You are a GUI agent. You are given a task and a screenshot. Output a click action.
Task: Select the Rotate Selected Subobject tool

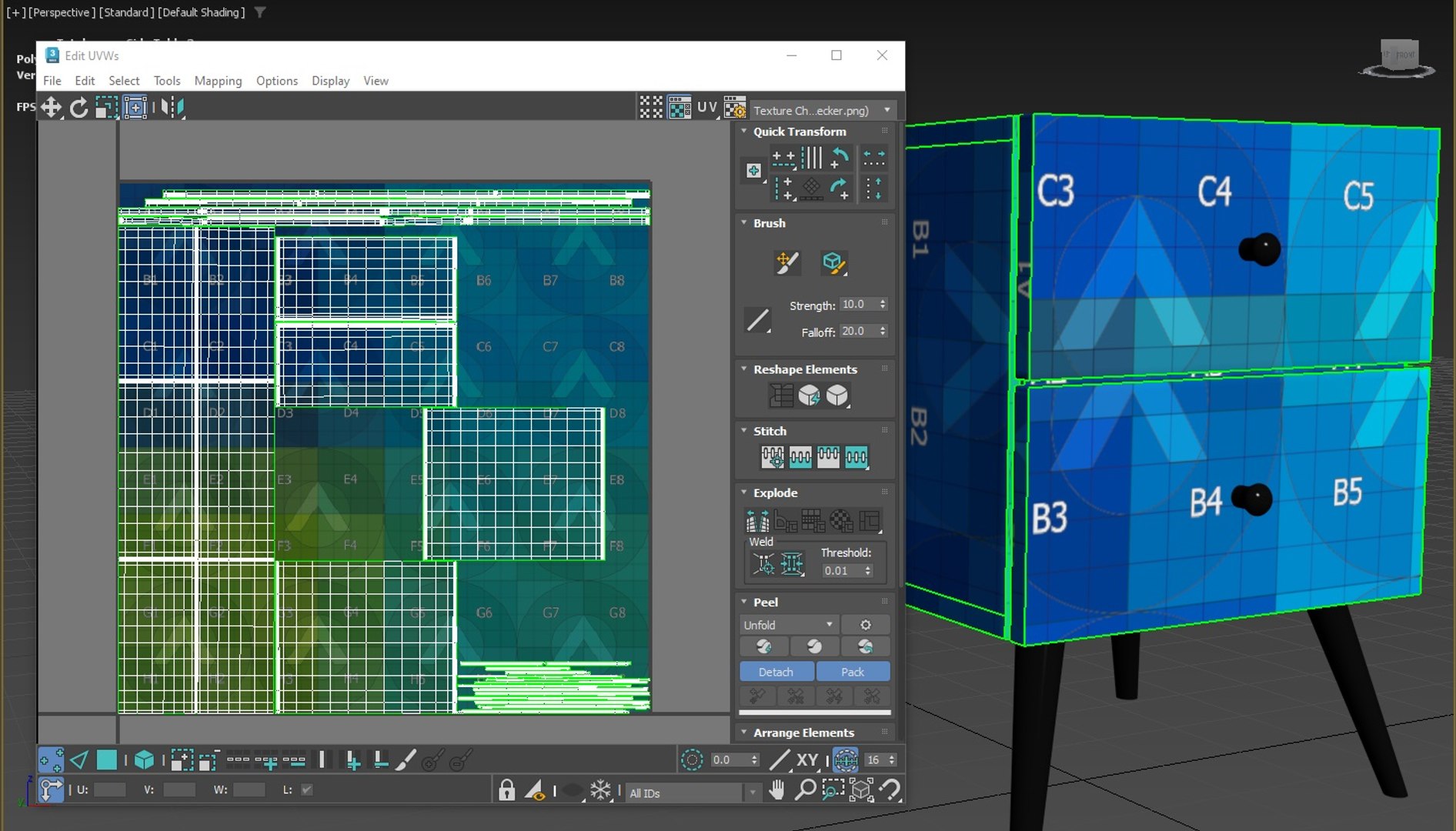coord(78,108)
